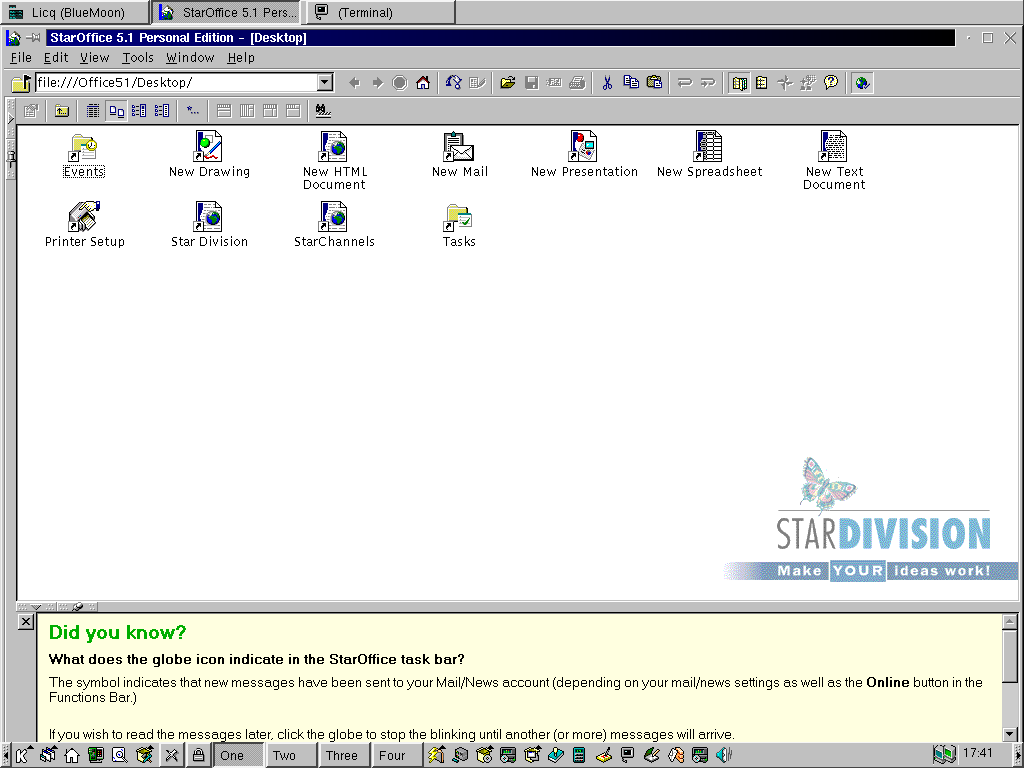Click the Cut scissors icon

pyautogui.click(x=606, y=83)
